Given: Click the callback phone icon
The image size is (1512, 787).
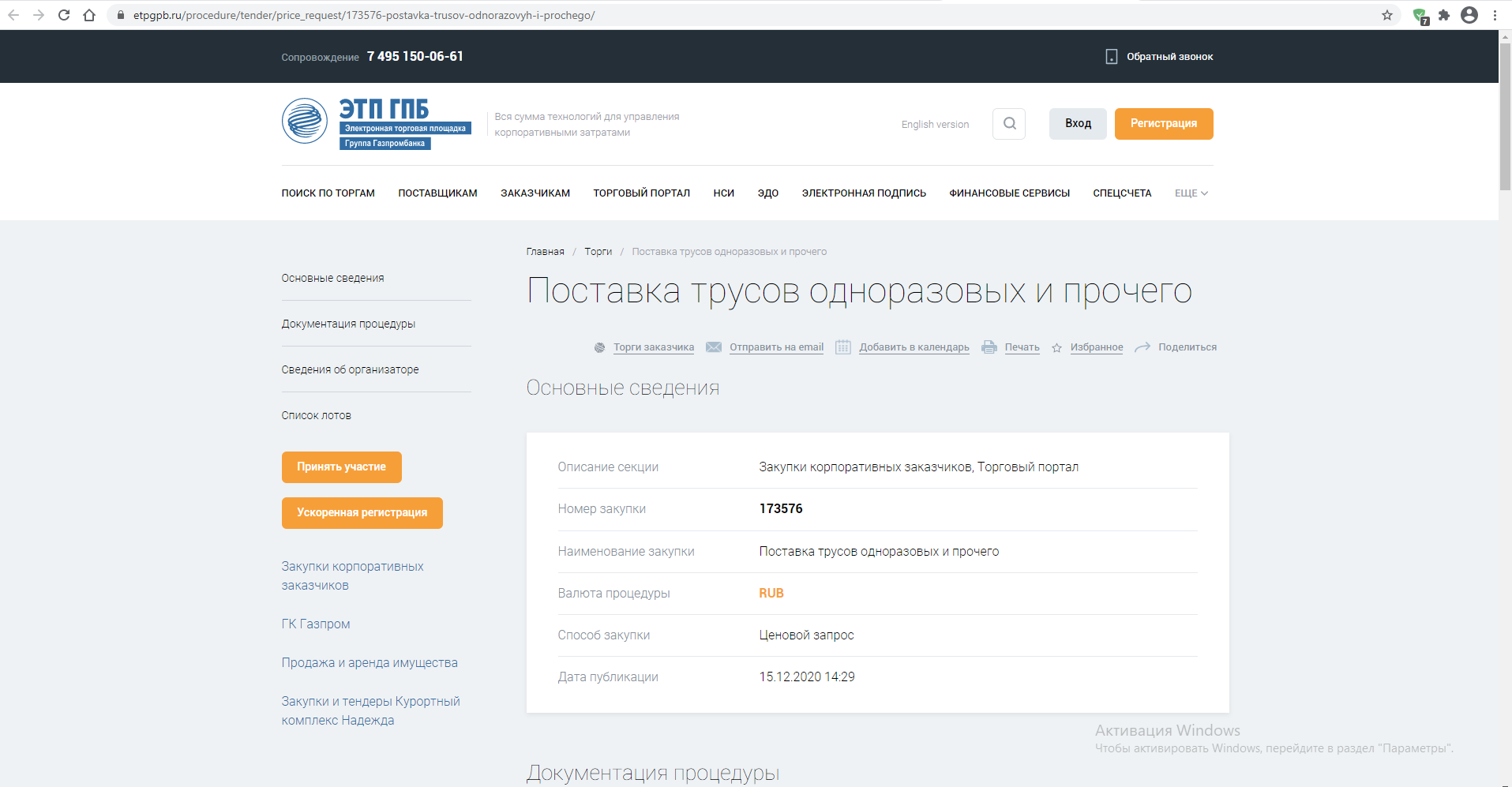Looking at the screenshot, I should click(x=1111, y=57).
